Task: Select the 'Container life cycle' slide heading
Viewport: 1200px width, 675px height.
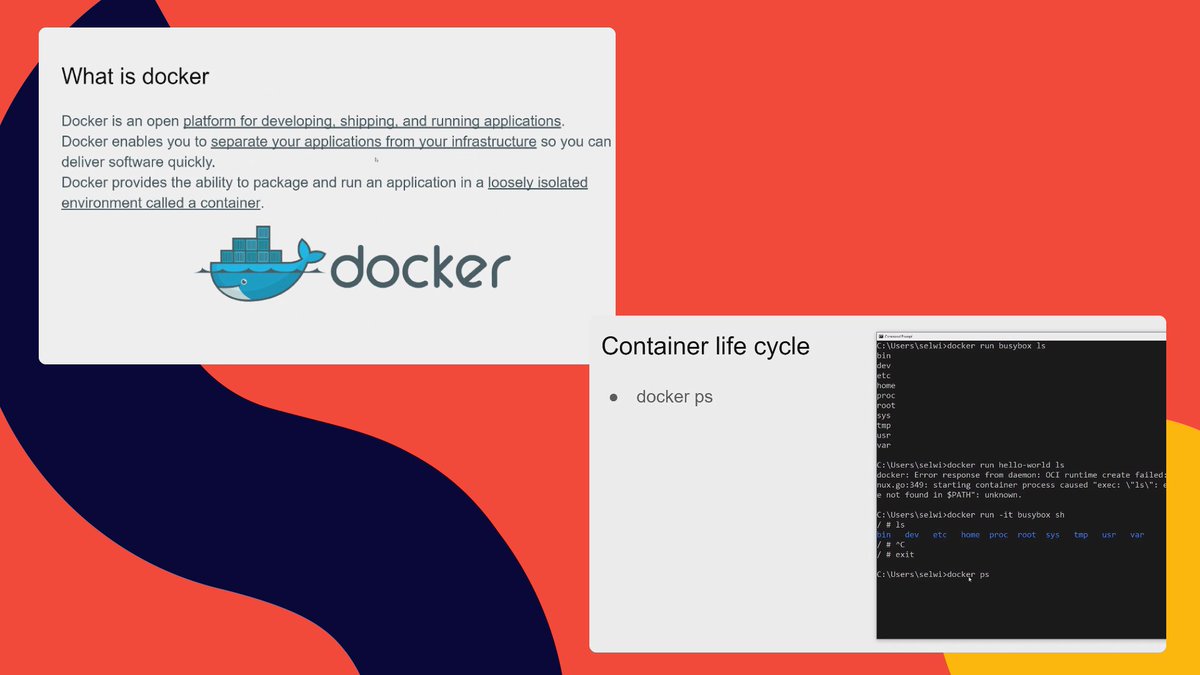Action: pos(705,346)
